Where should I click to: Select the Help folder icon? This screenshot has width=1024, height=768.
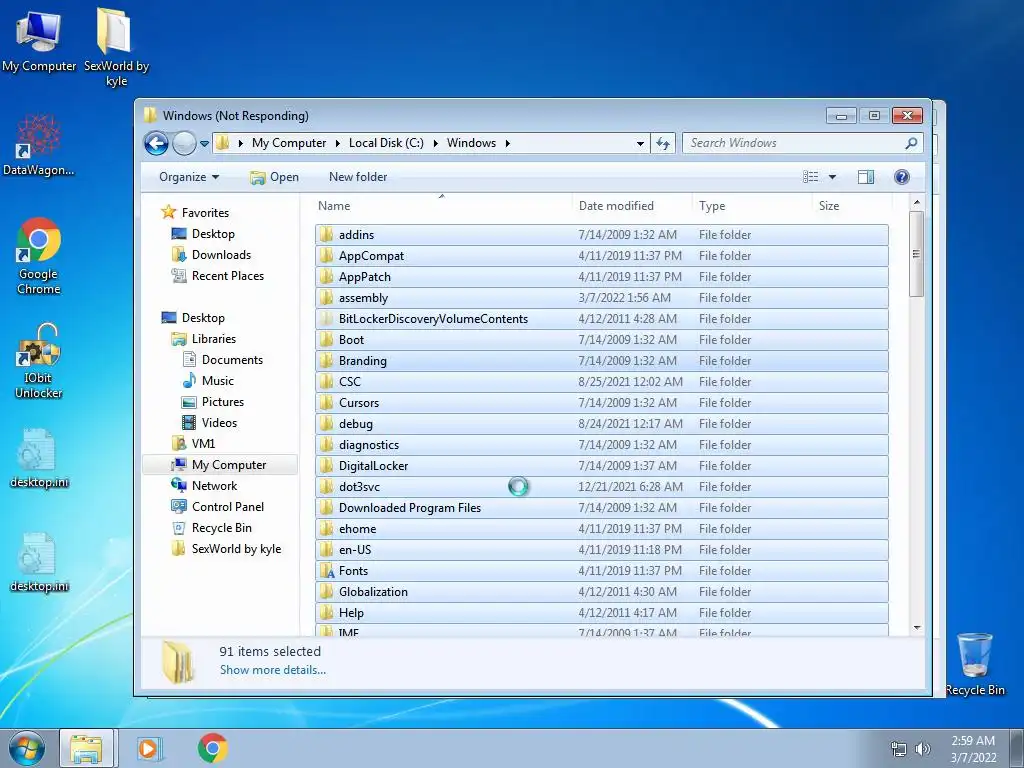[x=327, y=613]
